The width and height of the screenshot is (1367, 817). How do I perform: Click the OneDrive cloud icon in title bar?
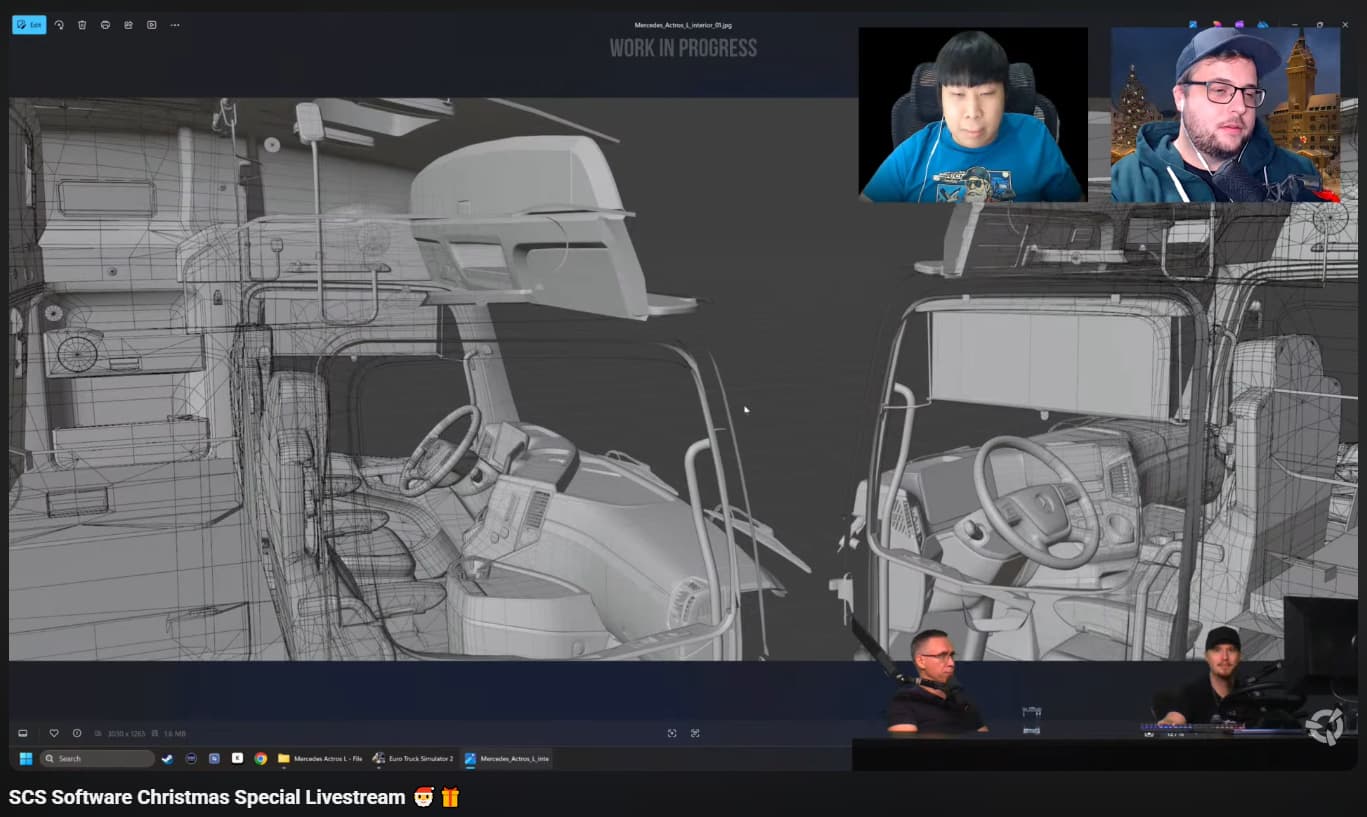pyautogui.click(x=1263, y=25)
